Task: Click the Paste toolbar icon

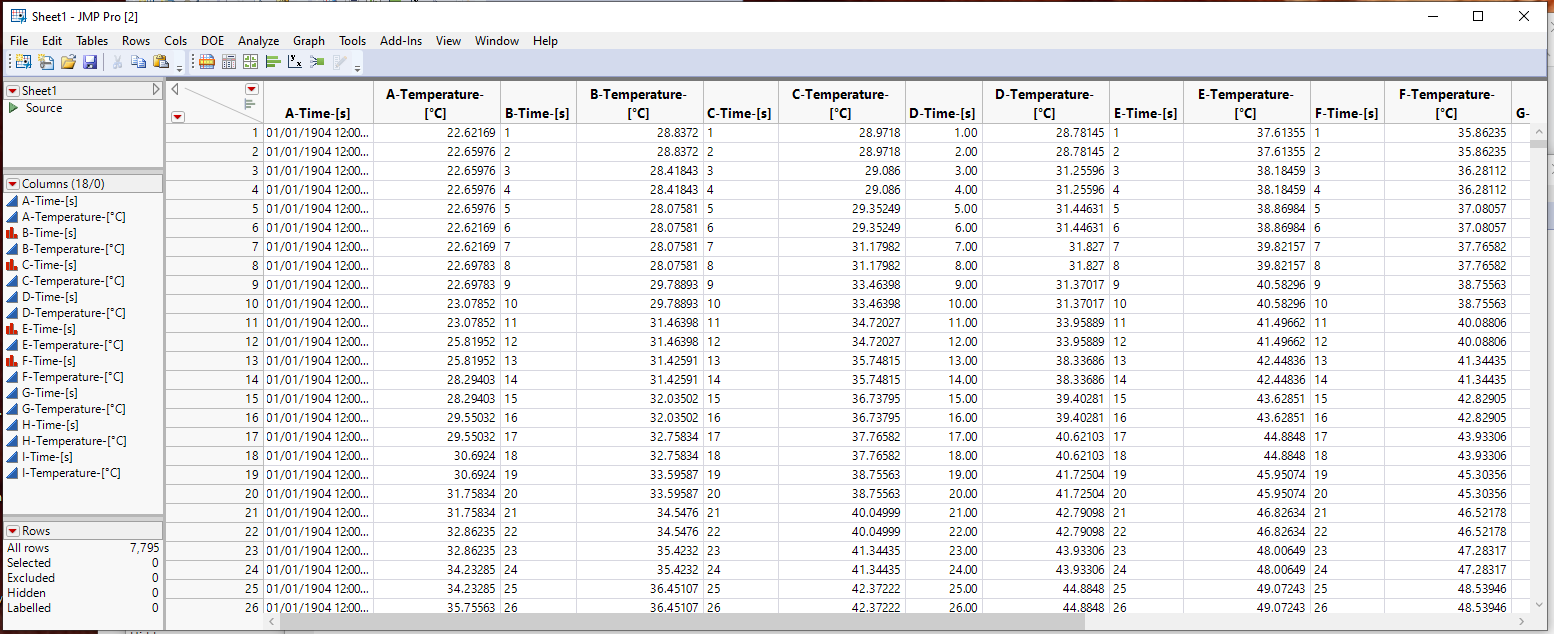Action: click(160, 62)
